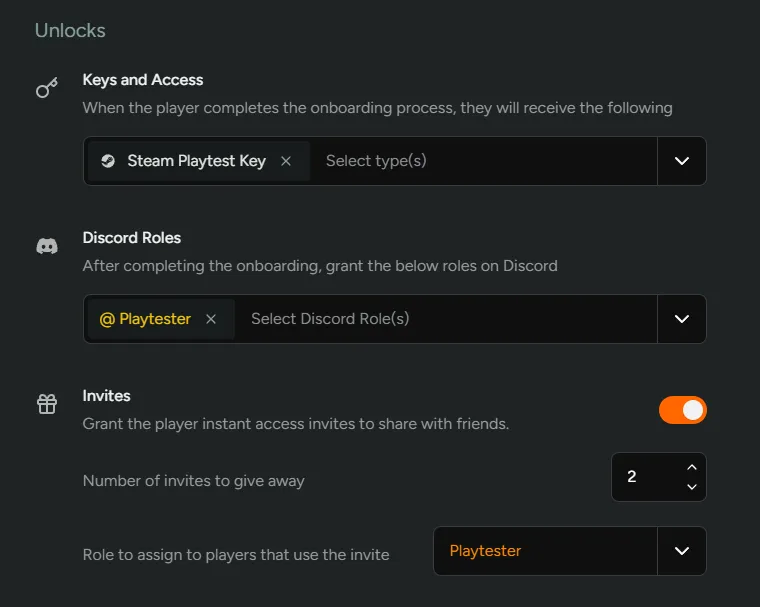Click the Steam Playtest Key chip label
This screenshot has width=760, height=607.
tap(196, 161)
